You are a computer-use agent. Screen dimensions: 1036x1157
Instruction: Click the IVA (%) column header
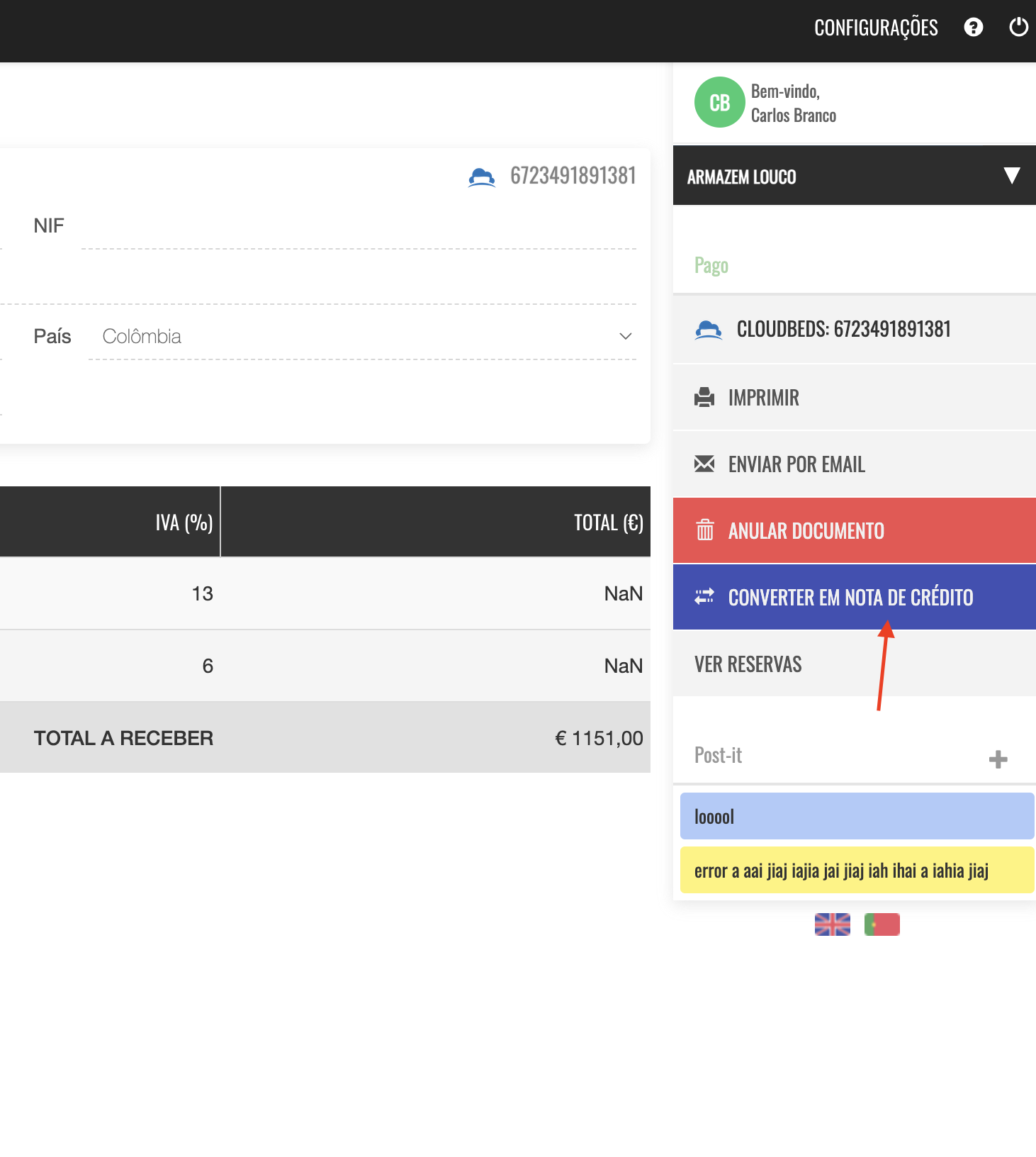click(x=184, y=522)
